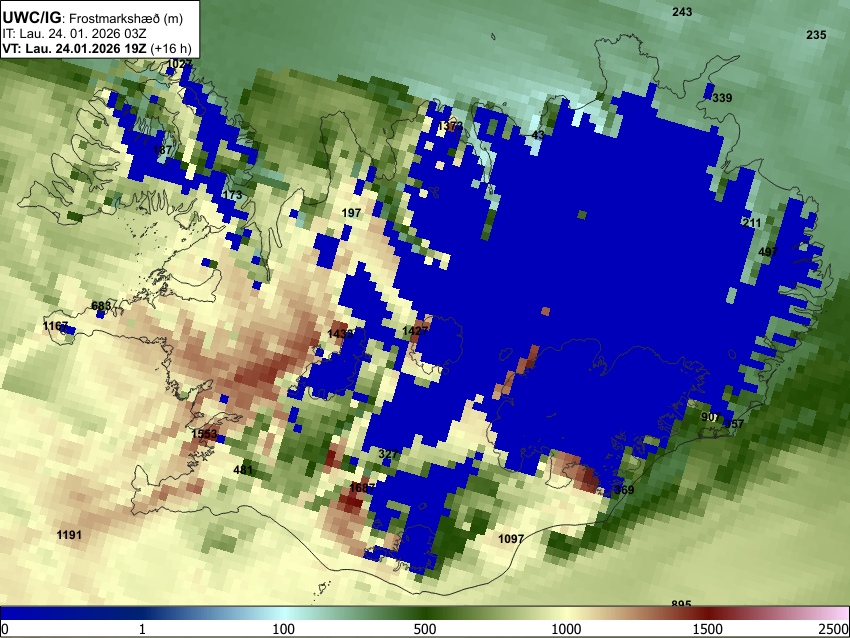Click the map value 235
The image size is (850, 638).
tap(816, 35)
